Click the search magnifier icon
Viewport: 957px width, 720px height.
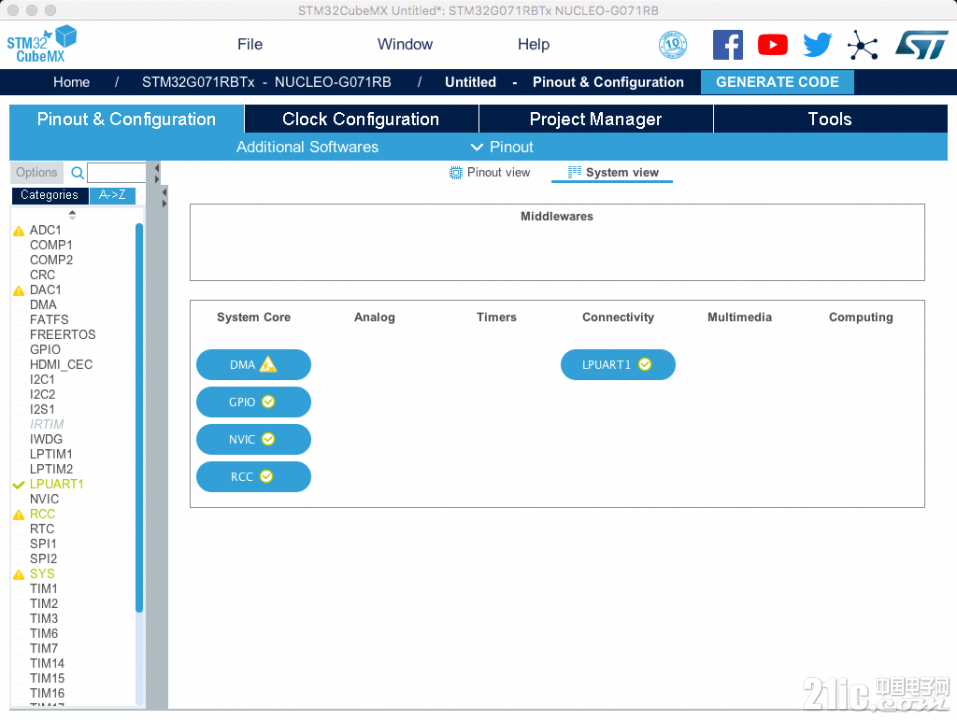(x=78, y=173)
